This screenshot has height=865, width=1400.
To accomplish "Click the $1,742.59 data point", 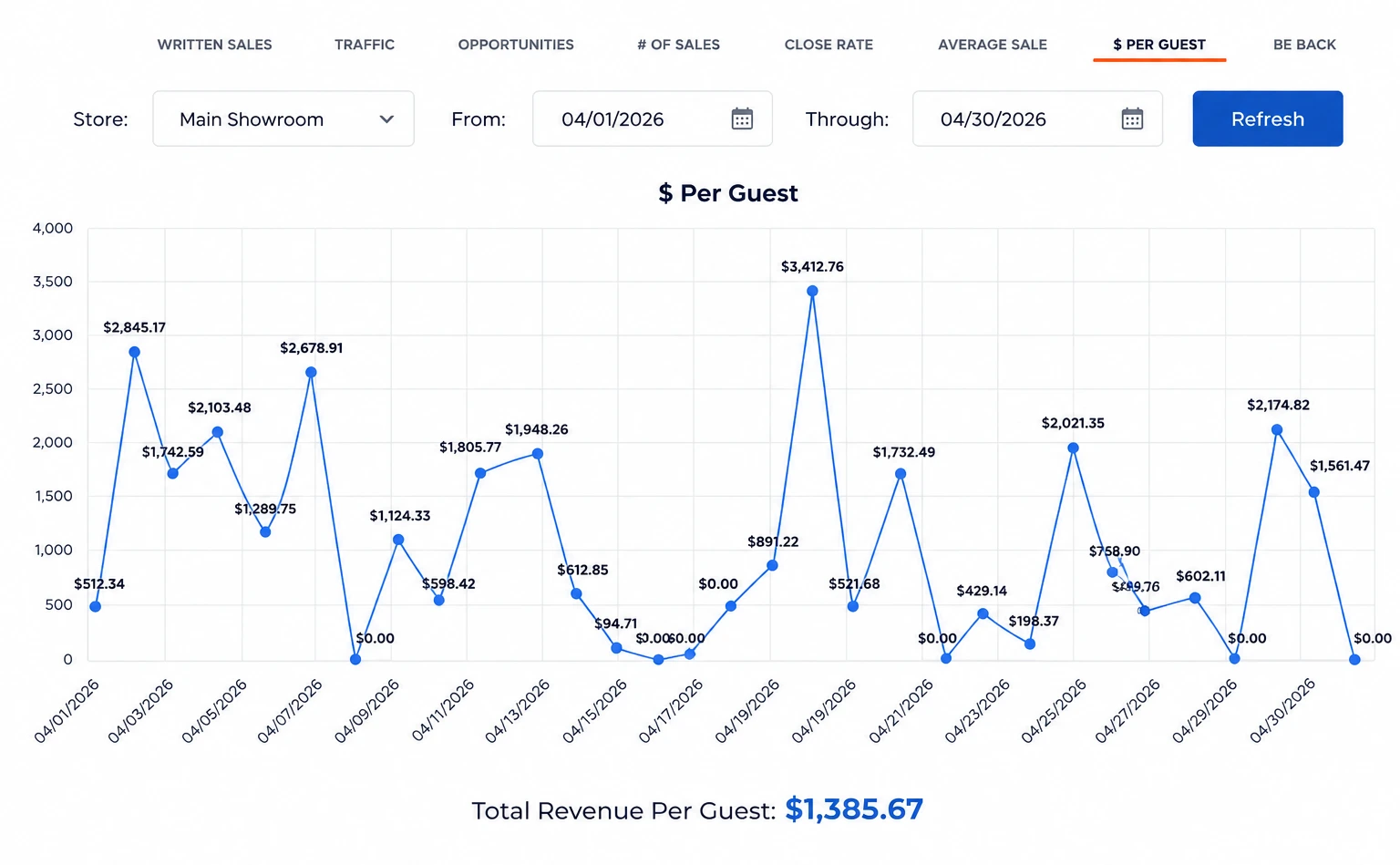I will [172, 473].
